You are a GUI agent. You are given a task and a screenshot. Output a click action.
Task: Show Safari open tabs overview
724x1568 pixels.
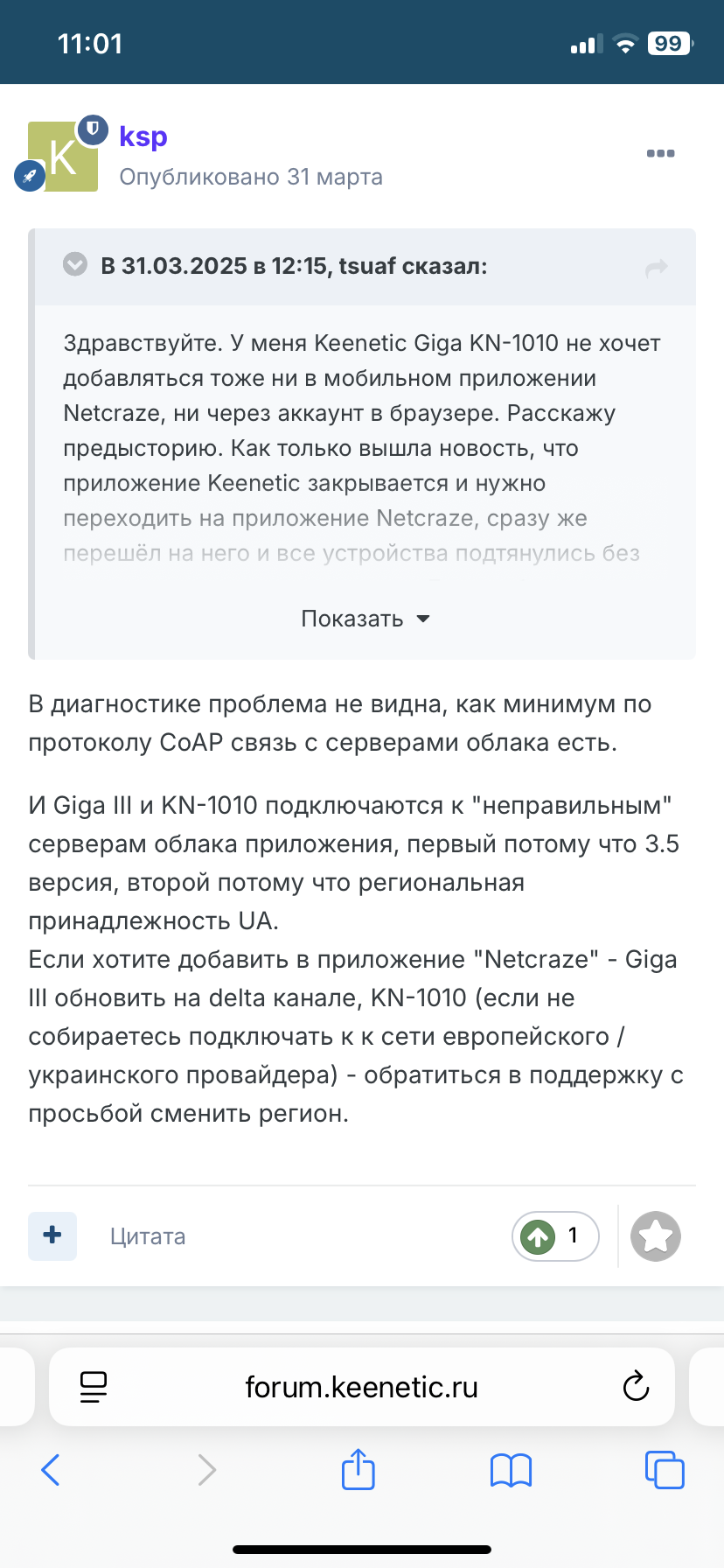[x=665, y=1470]
